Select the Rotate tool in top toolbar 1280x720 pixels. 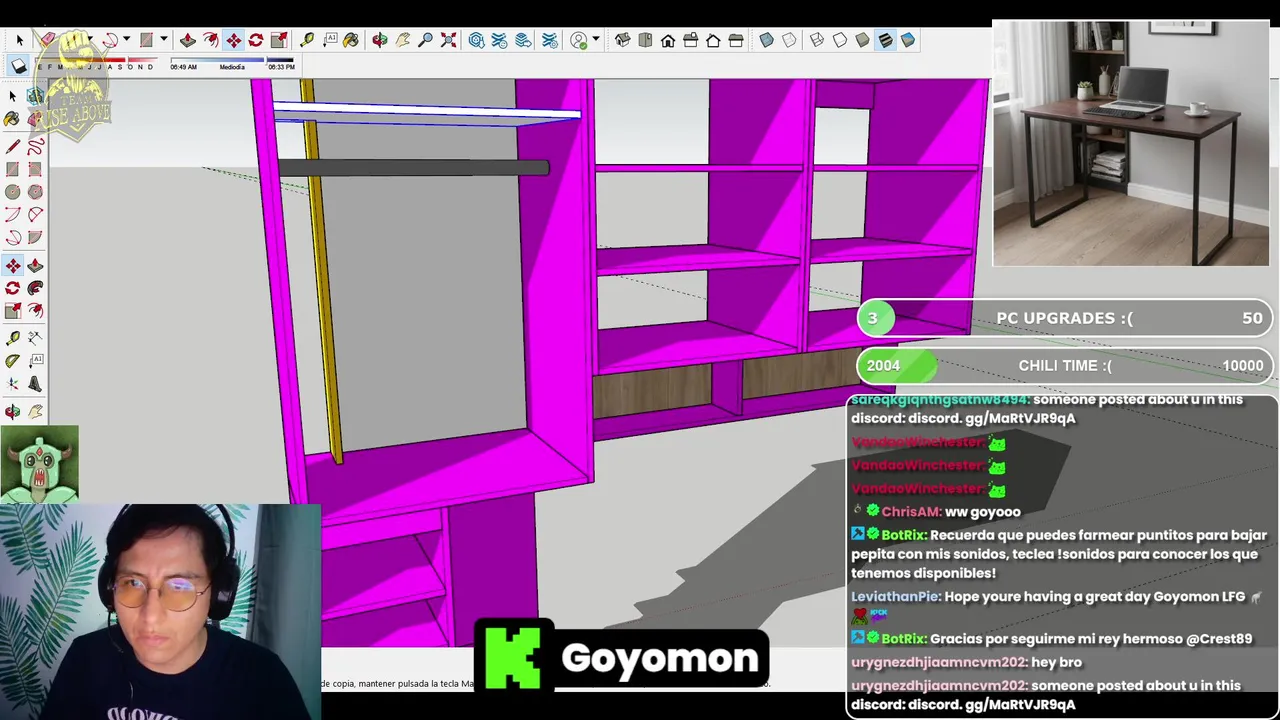(x=256, y=40)
